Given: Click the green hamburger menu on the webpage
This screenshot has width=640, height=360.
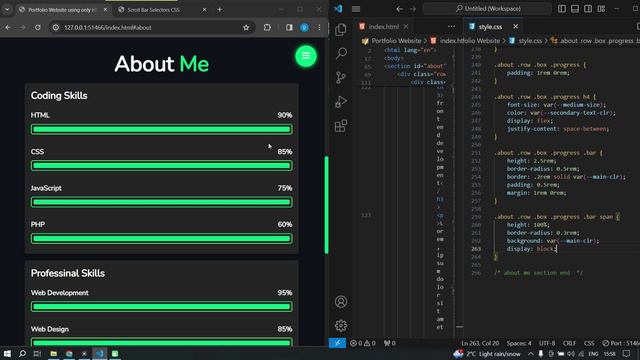Looking at the screenshot, I should coord(306,56).
